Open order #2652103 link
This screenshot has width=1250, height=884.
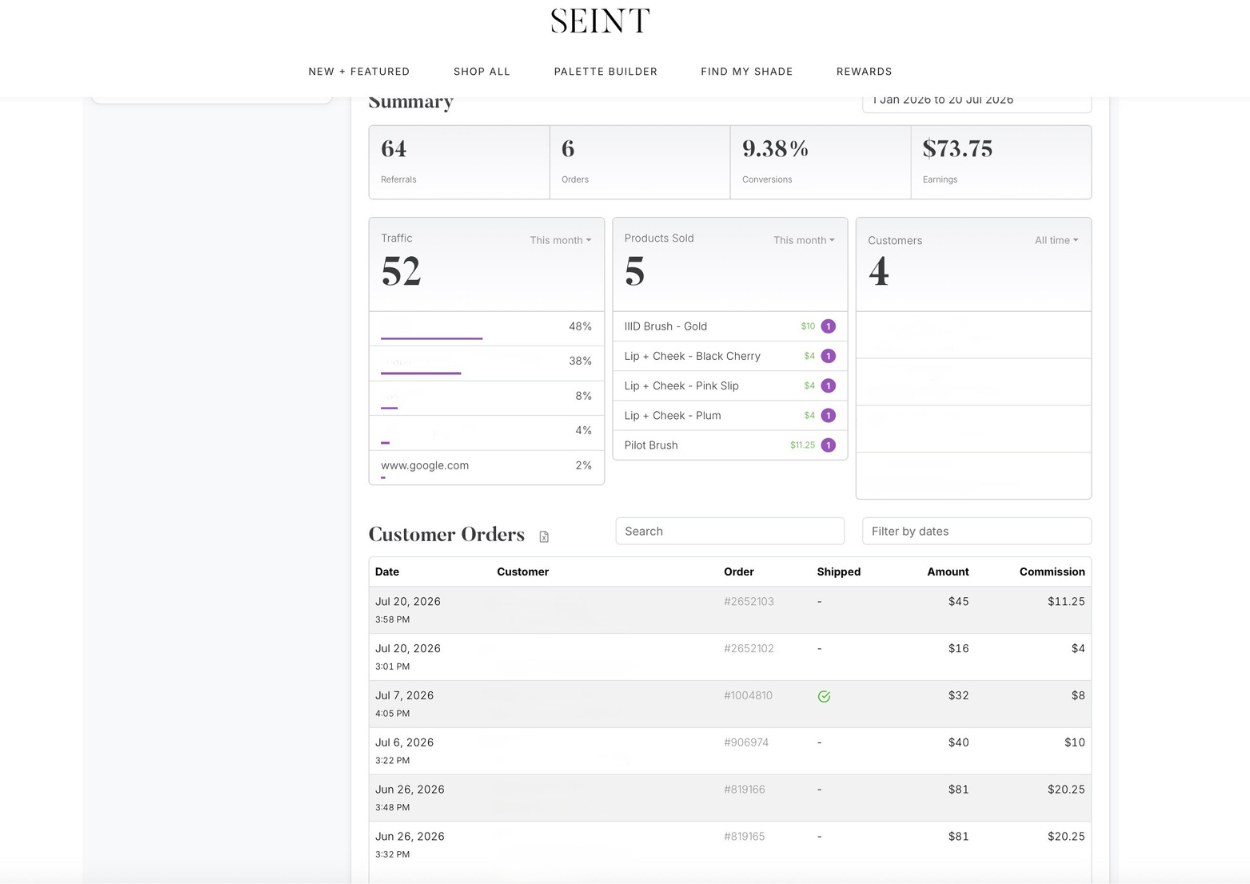[749, 601]
